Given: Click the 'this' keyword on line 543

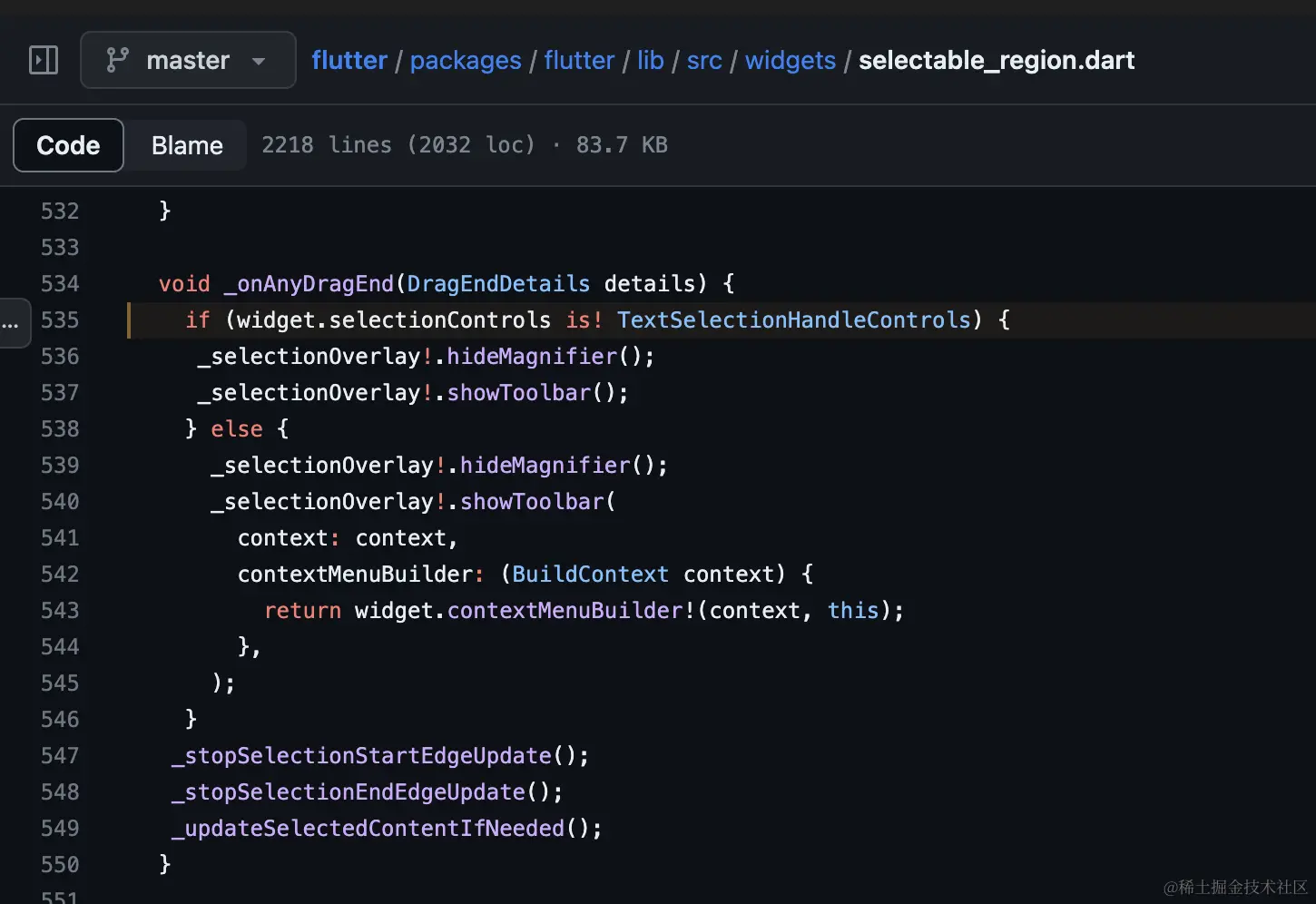Looking at the screenshot, I should [853, 611].
